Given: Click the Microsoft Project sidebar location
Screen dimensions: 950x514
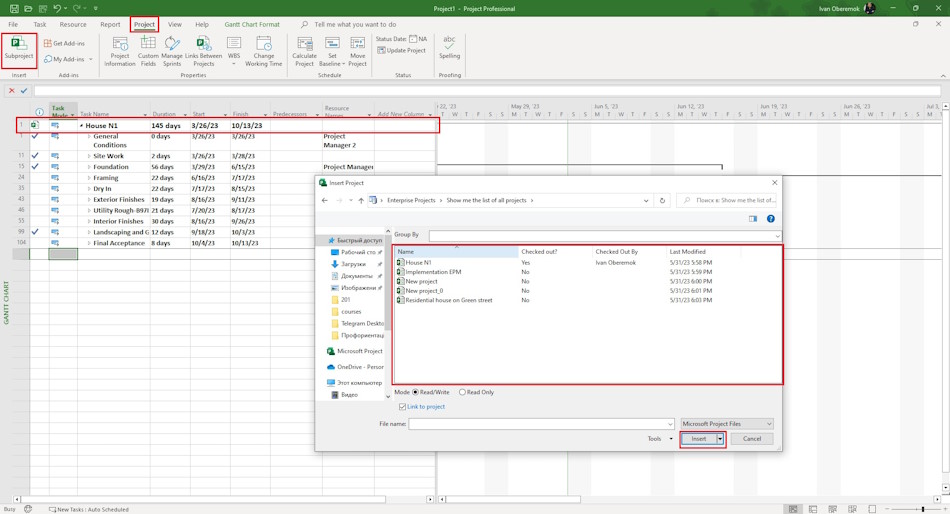Looking at the screenshot, I should click(354, 352).
